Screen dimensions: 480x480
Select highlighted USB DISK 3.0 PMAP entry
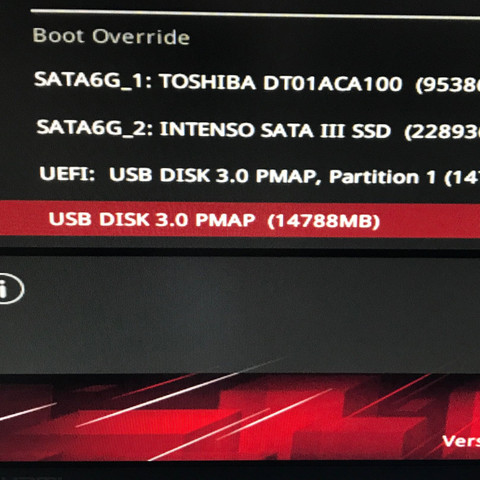240,219
